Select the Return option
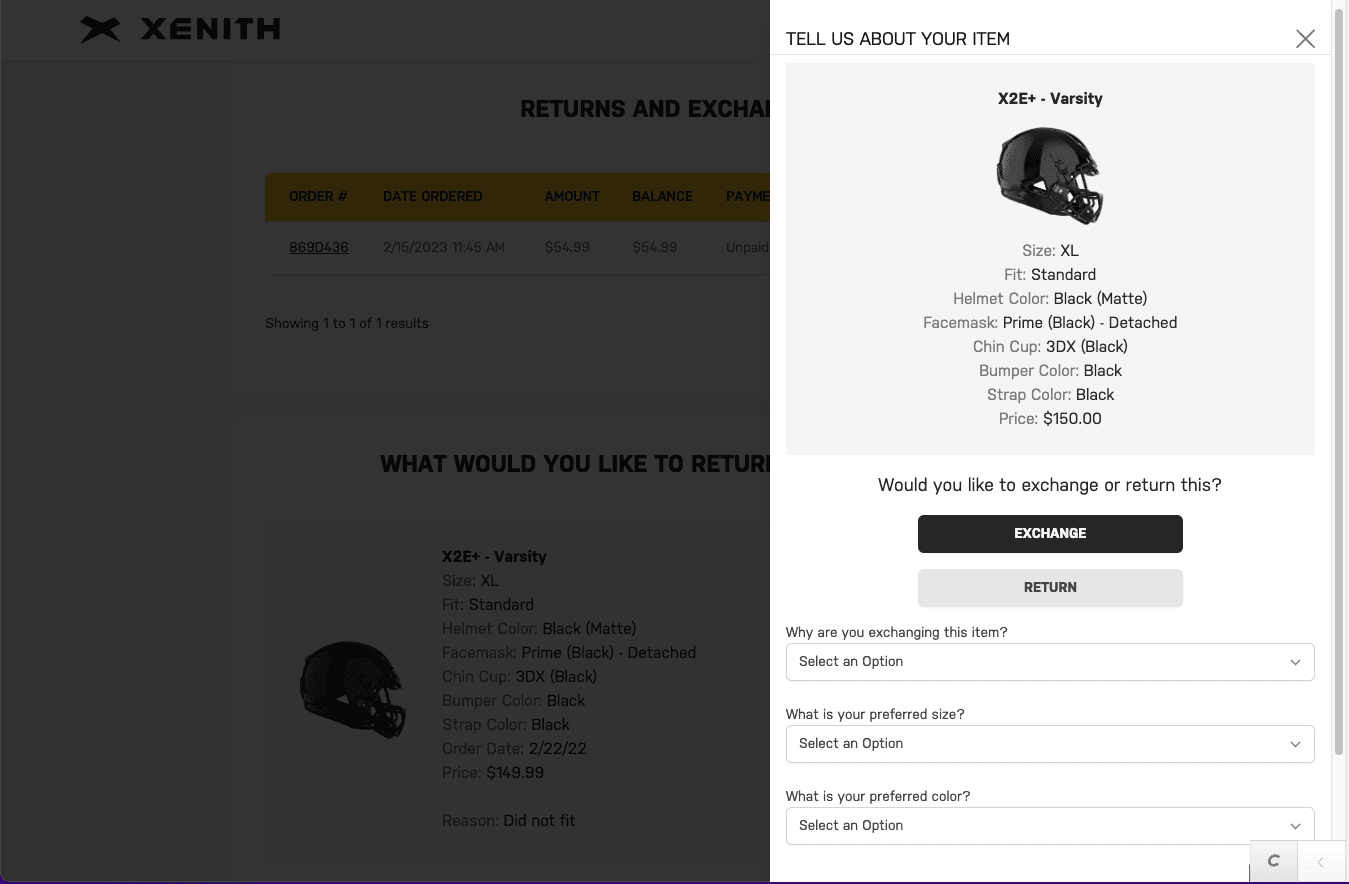This screenshot has height=884, width=1349. [x=1050, y=588]
